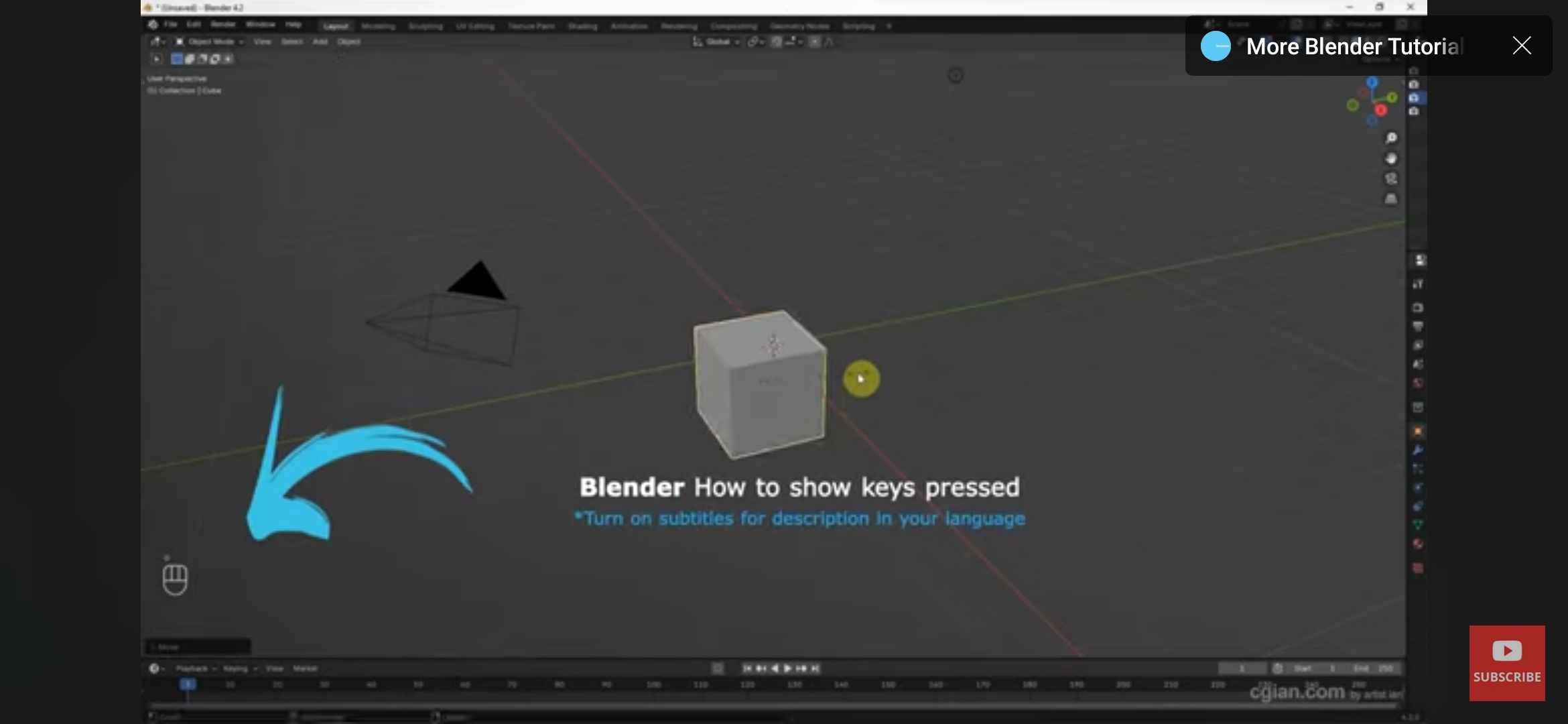This screenshot has height=724, width=1568.
Task: Click the Blender logo menu icon
Action: click(153, 25)
